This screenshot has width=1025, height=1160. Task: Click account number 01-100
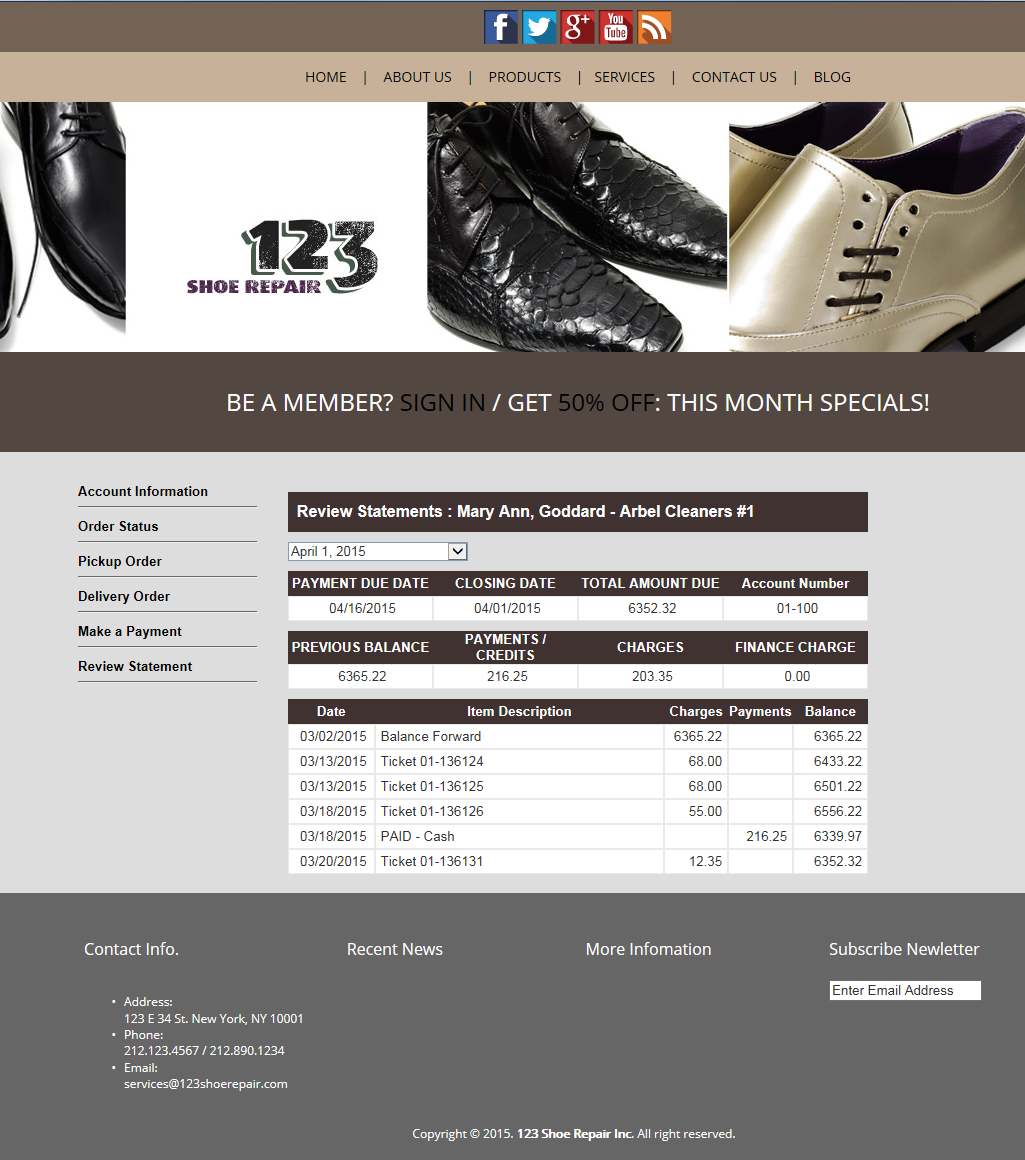pos(797,608)
